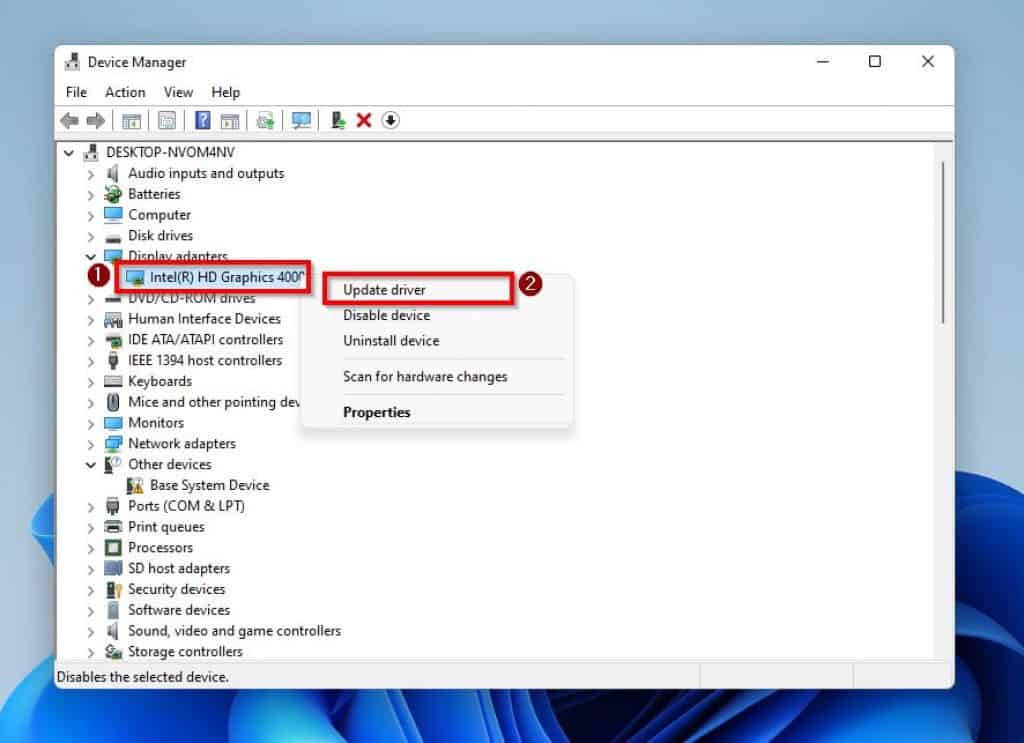
Task: Click the Disable device down-arrow icon
Action: pos(390,120)
